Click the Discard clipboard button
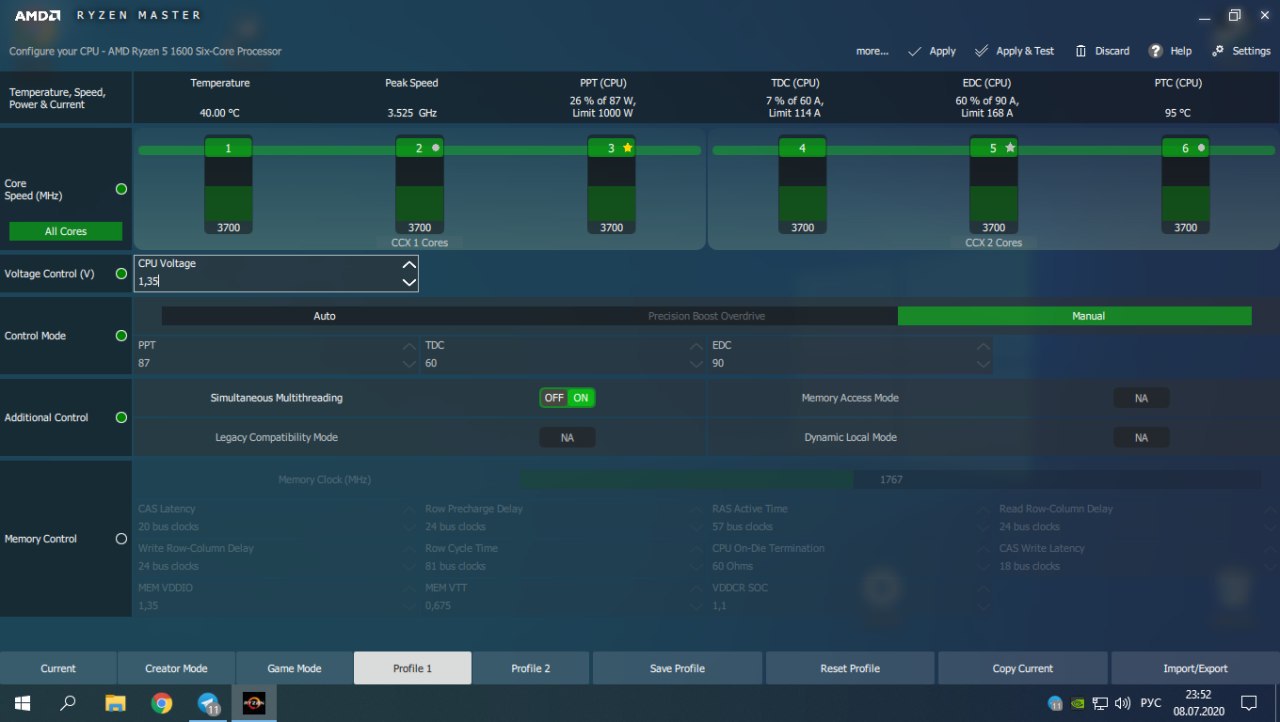This screenshot has height=722, width=1280. point(1102,51)
